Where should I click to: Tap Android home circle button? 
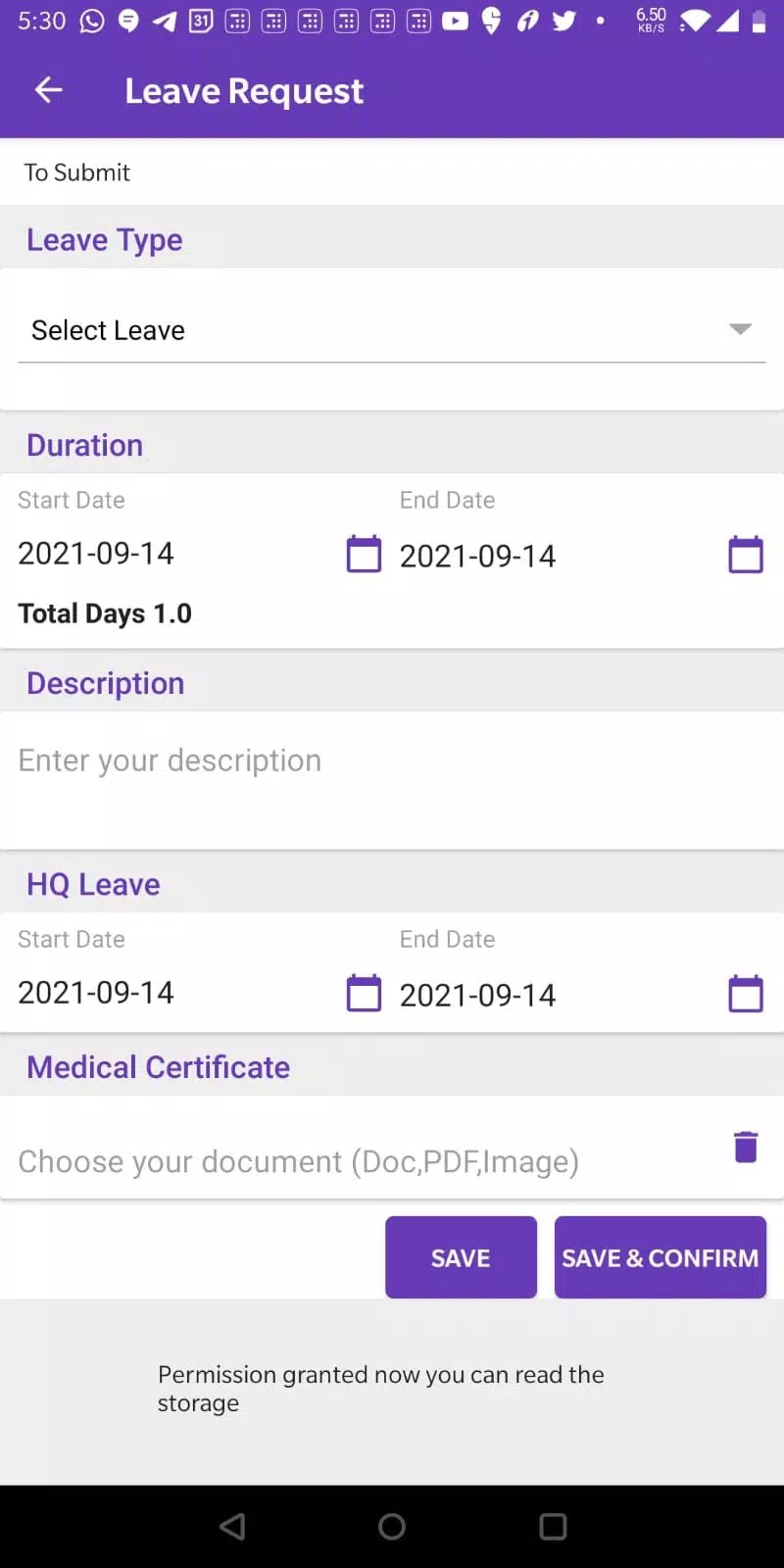point(392,1526)
